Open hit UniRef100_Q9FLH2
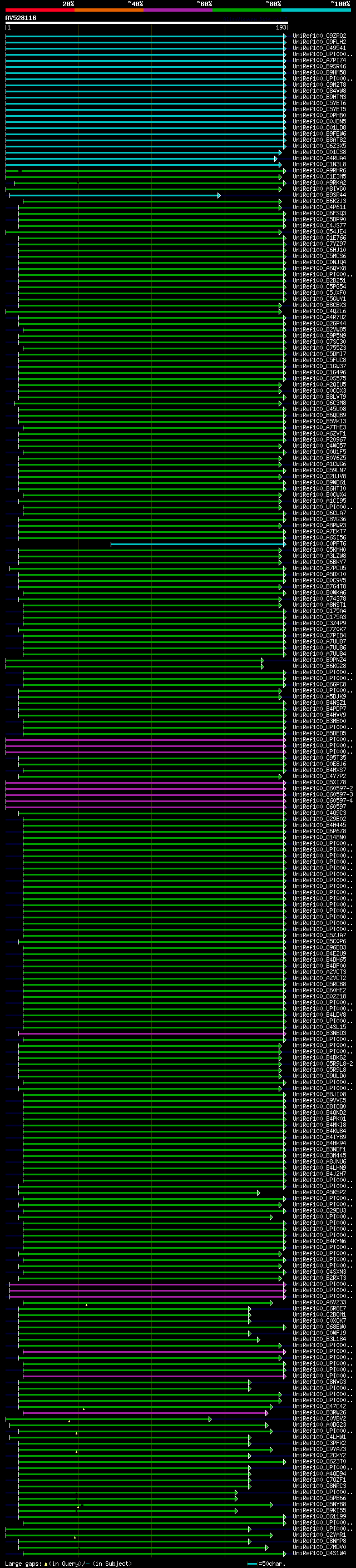Image resolution: width=356 pixels, height=1568 pixels. [x=319, y=42]
